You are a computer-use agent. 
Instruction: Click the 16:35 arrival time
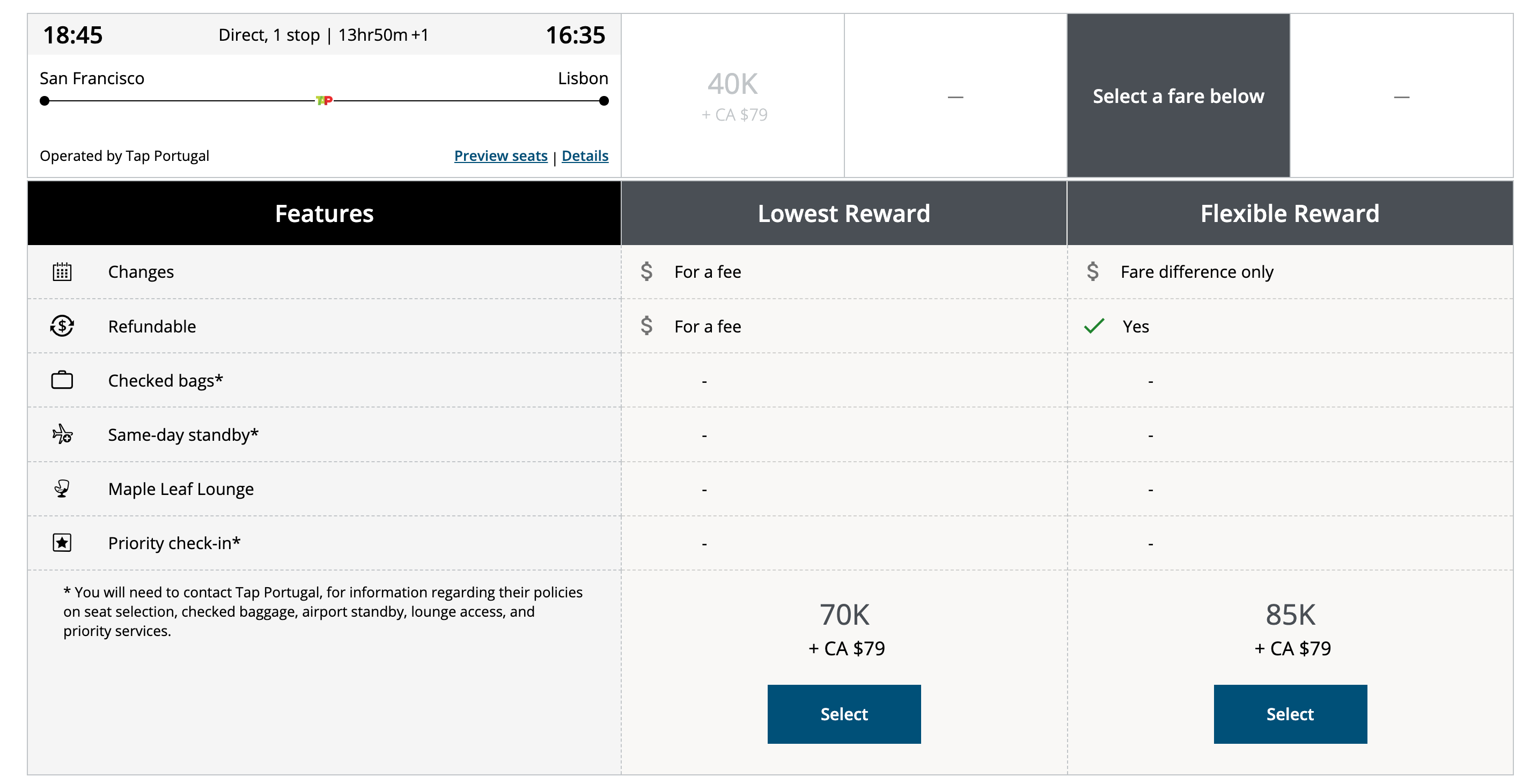point(575,35)
